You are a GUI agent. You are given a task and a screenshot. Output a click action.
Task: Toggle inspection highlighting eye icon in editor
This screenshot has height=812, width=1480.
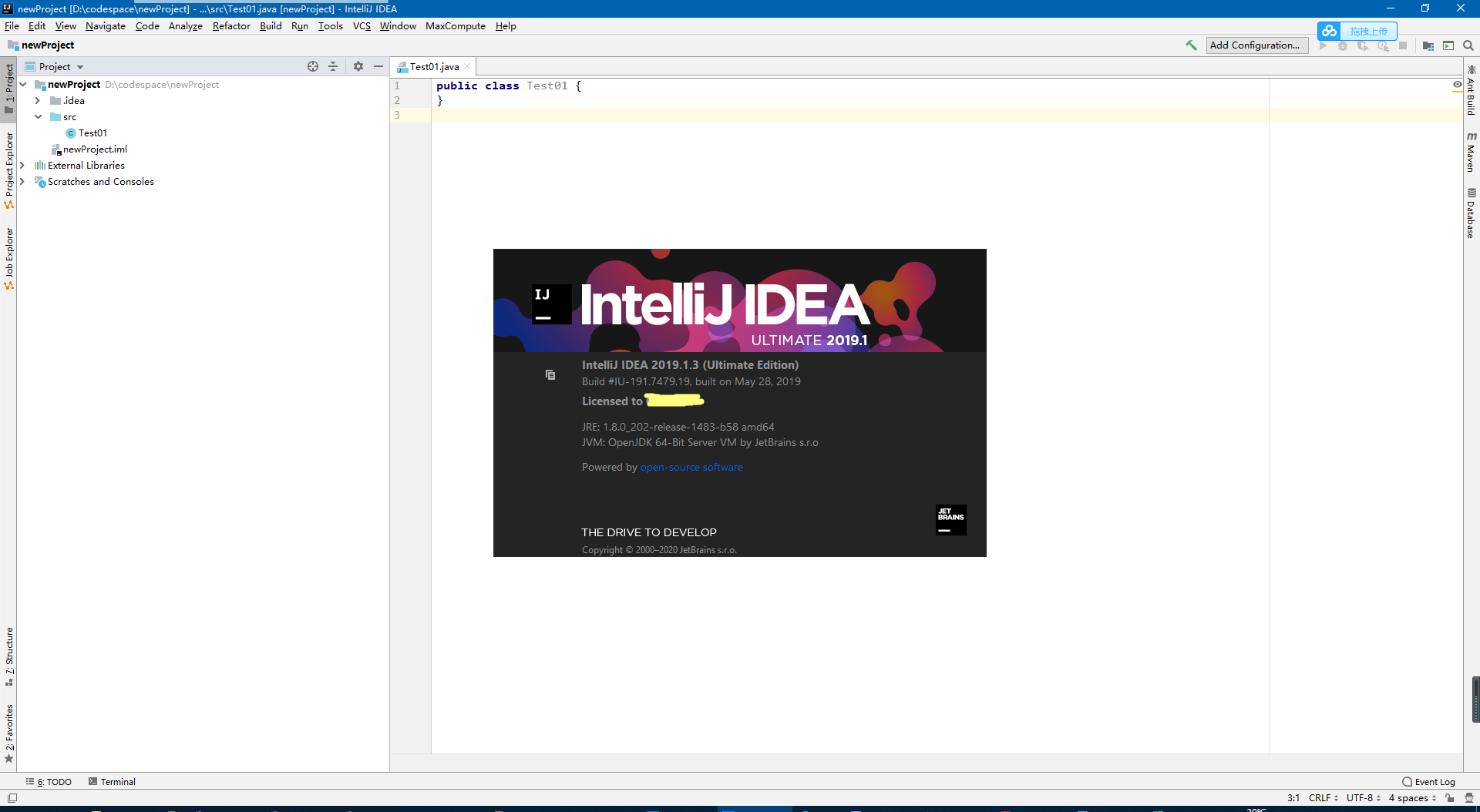click(1456, 85)
